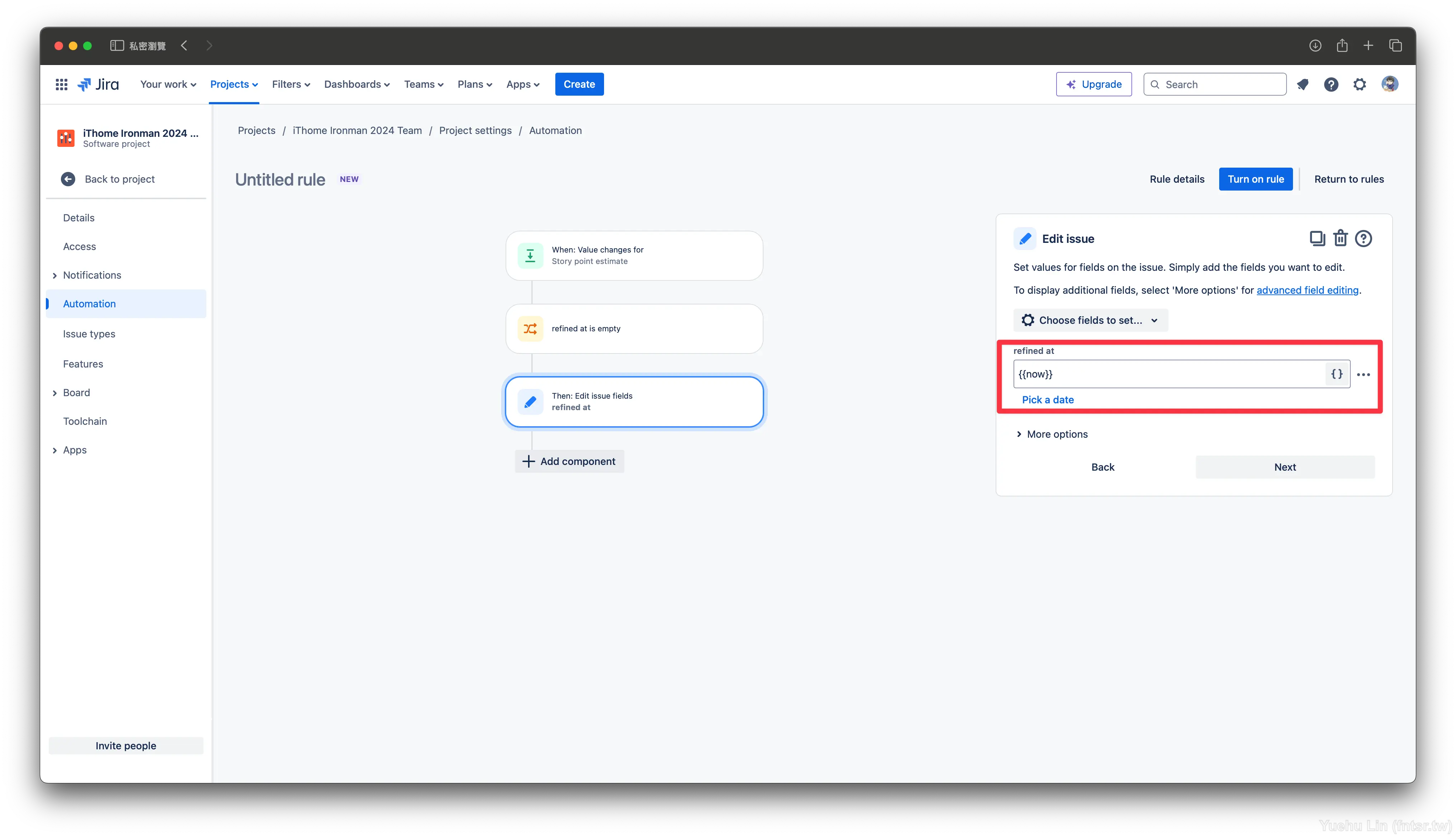
Task: Click the advanced field editing link
Action: pos(1307,290)
